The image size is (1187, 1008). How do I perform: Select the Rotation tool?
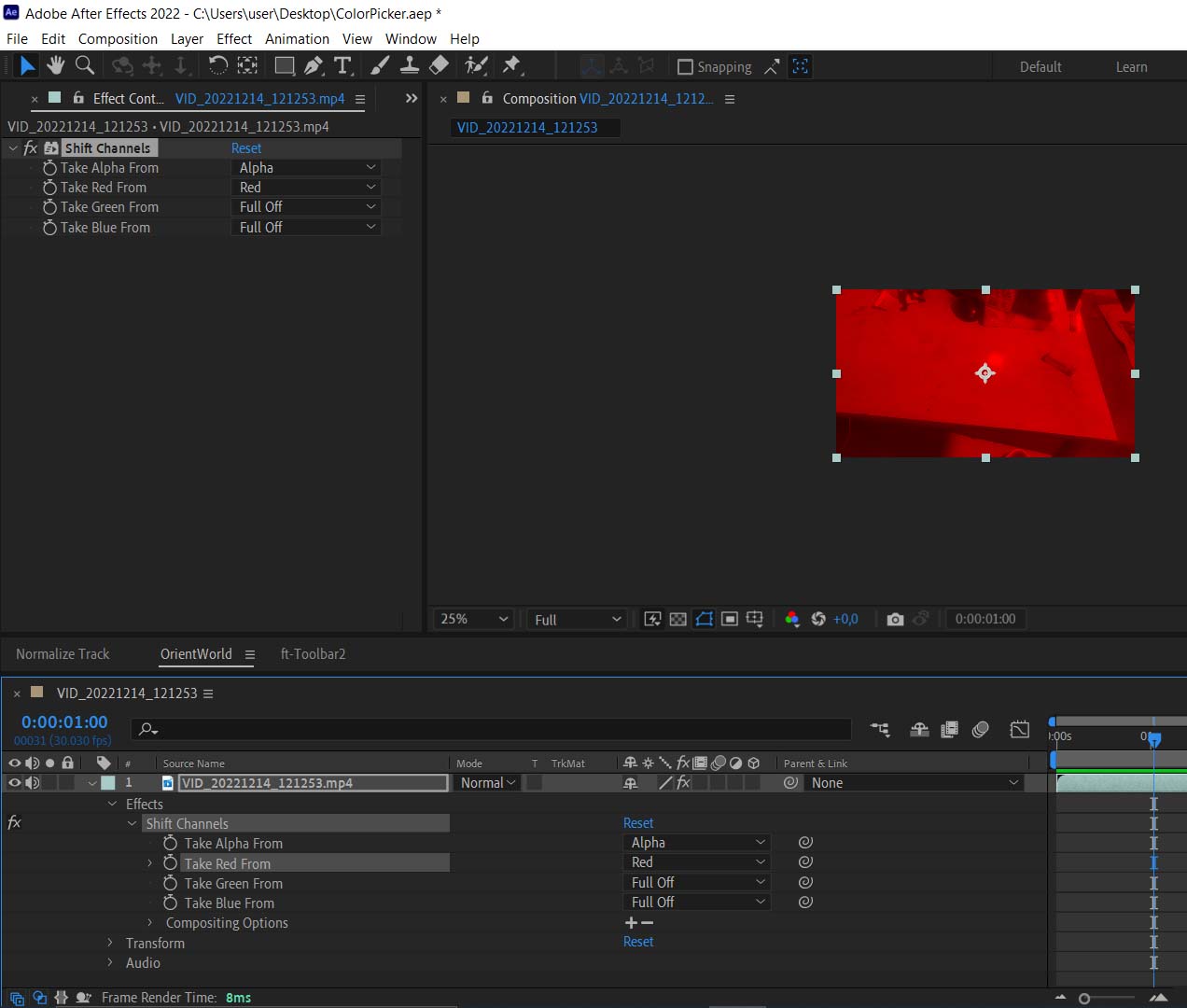[218, 65]
